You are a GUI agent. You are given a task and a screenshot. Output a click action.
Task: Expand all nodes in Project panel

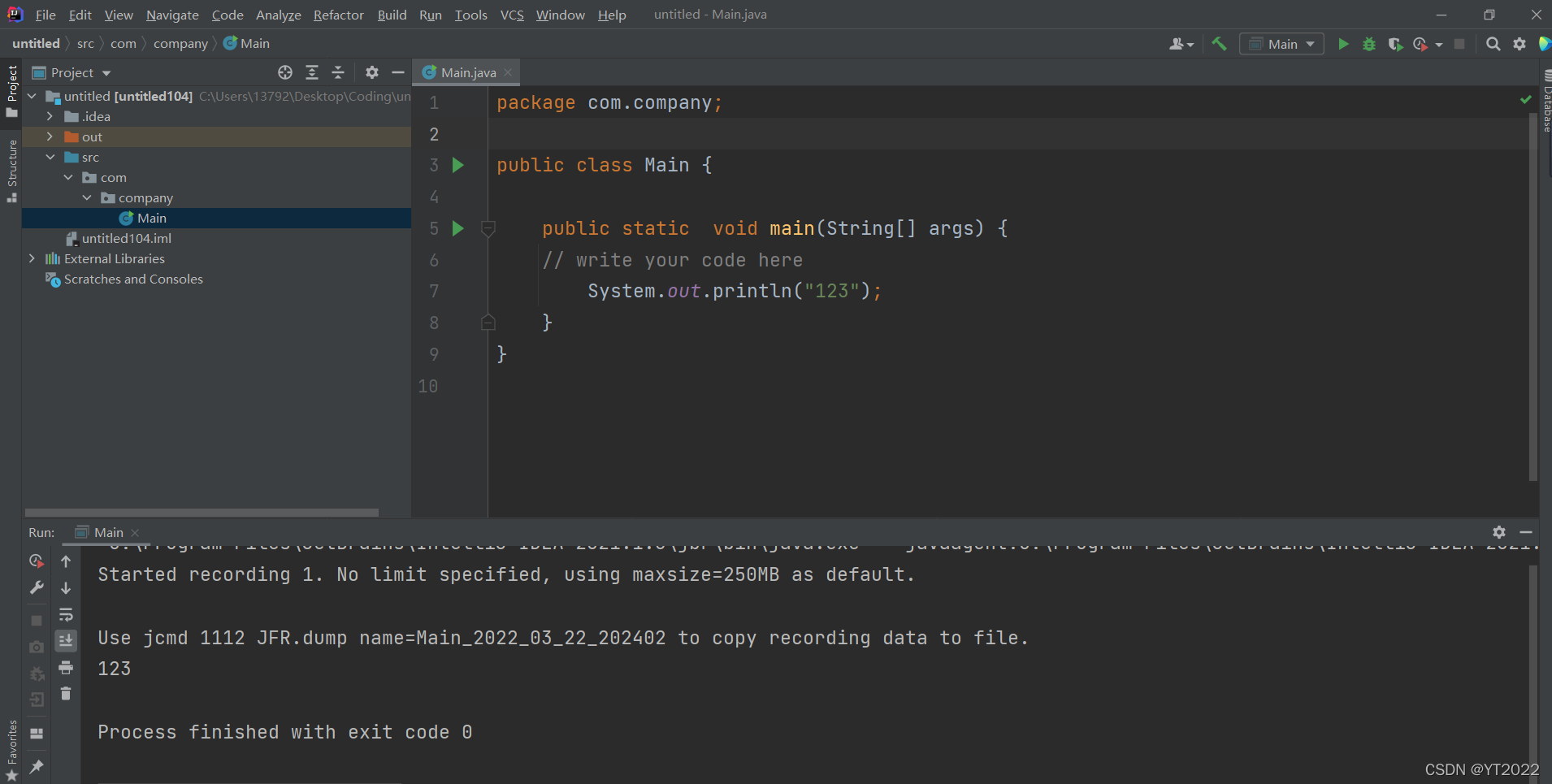312,72
